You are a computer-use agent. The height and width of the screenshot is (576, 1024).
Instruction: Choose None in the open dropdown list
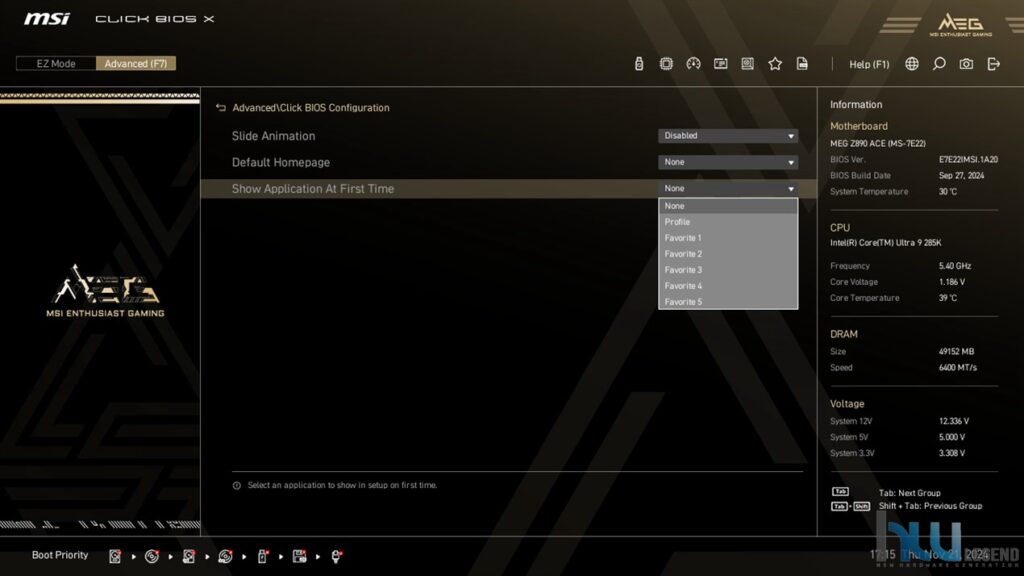[x=728, y=206]
